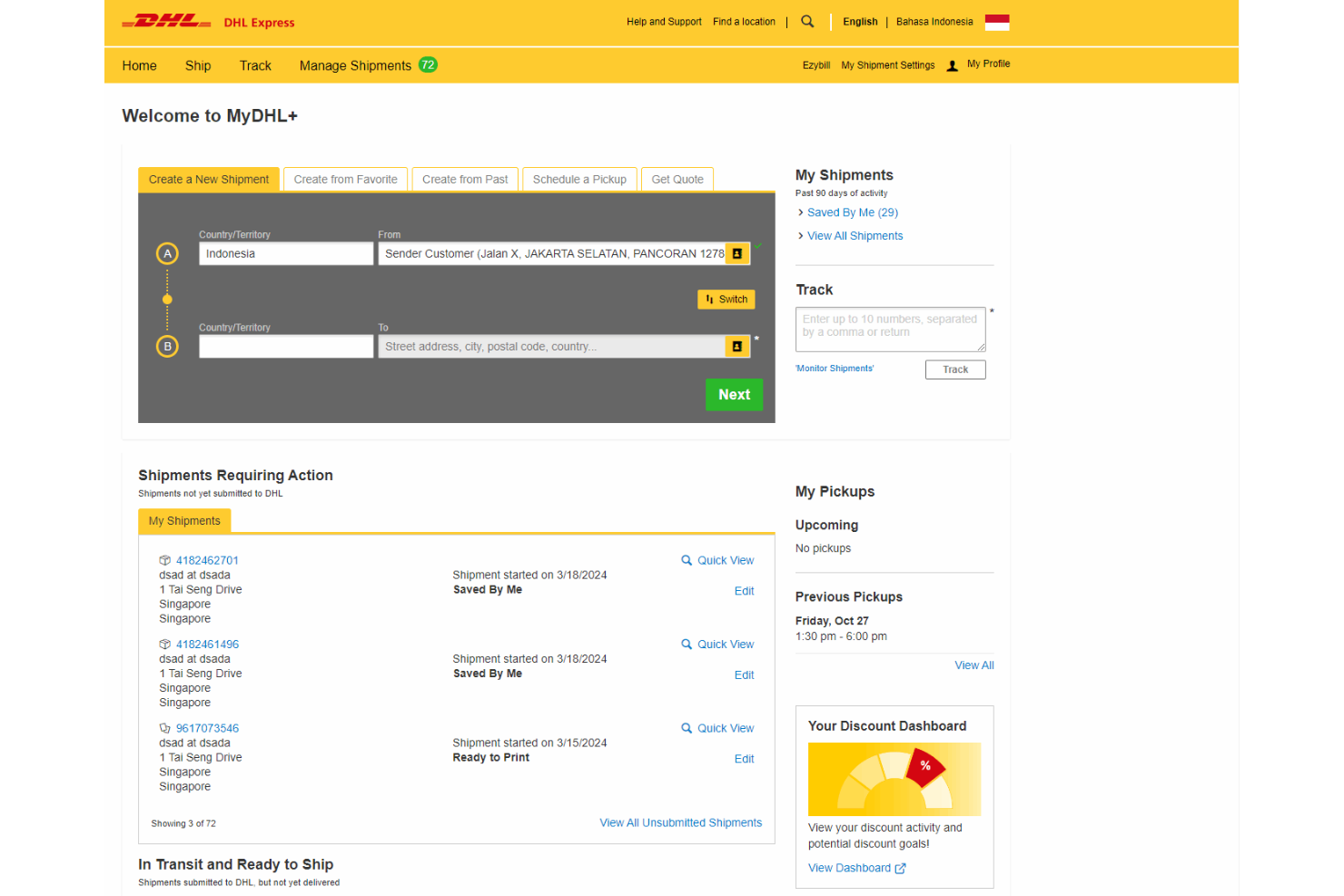
Task: Switch language to English
Action: pos(860,22)
